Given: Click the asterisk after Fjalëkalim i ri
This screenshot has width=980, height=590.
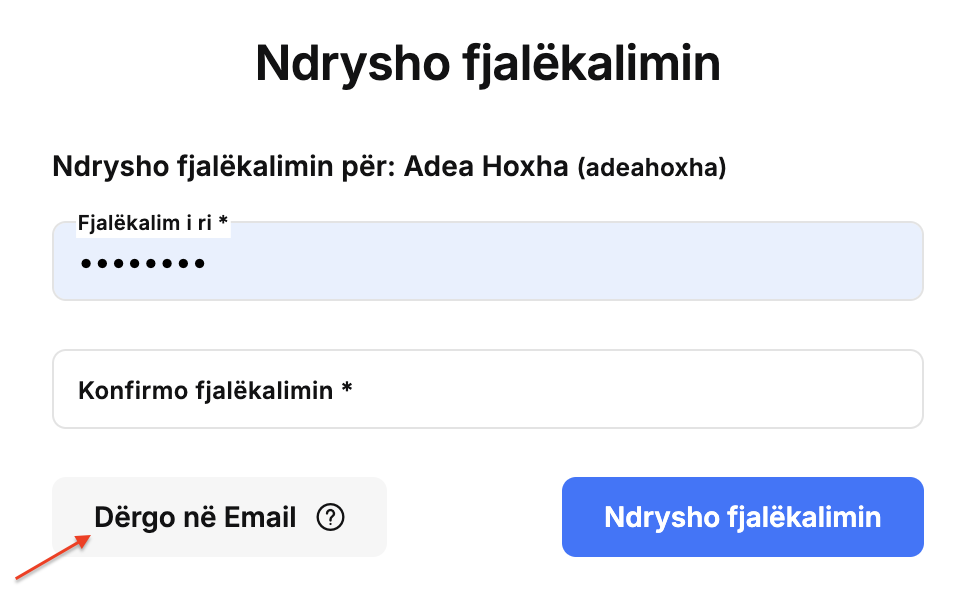Looking at the screenshot, I should pyautogui.click(x=222, y=220).
